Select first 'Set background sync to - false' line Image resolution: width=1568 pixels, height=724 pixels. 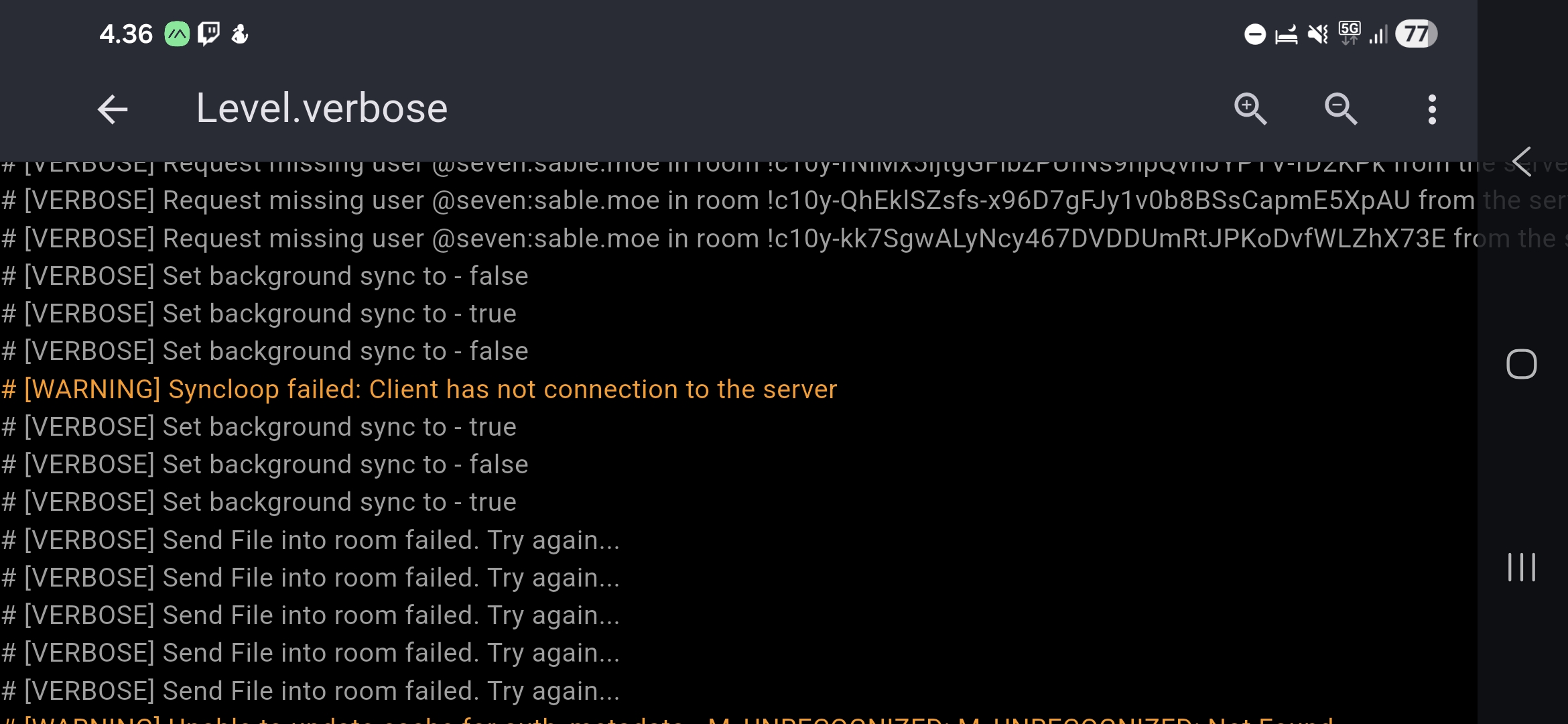(x=265, y=276)
